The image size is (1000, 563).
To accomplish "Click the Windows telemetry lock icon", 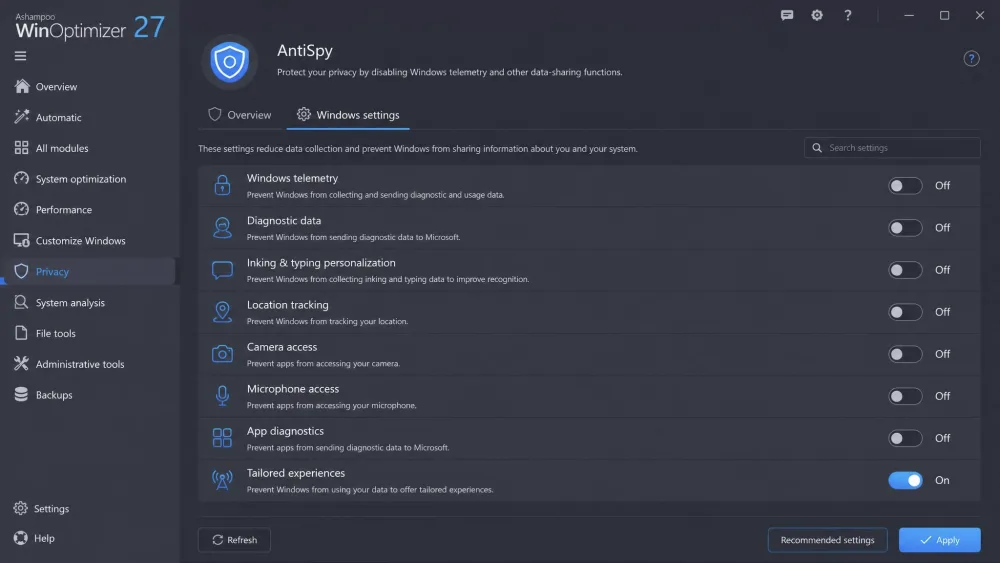I will coord(222,186).
